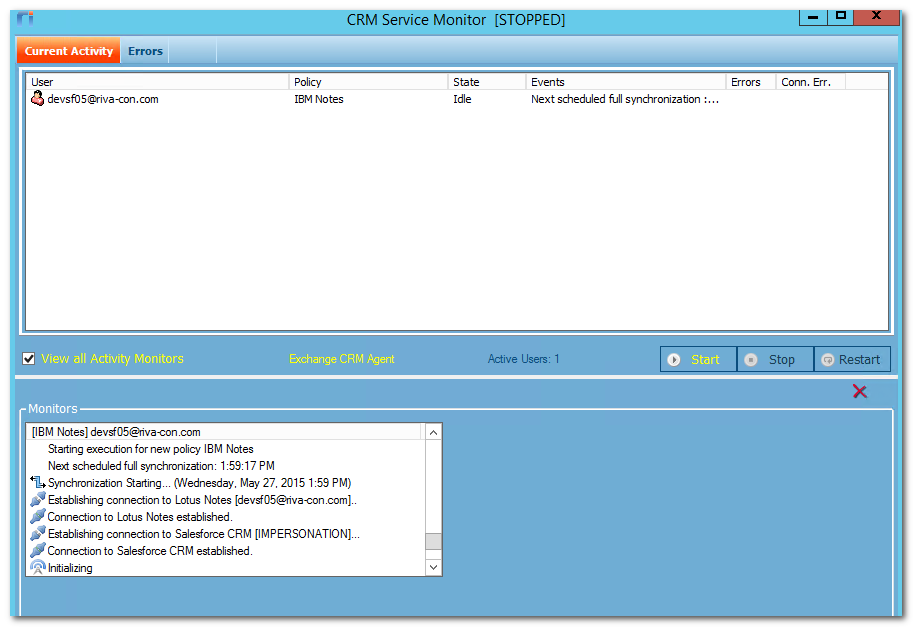Click the restart icon on Restart button

pyautogui.click(x=827, y=360)
